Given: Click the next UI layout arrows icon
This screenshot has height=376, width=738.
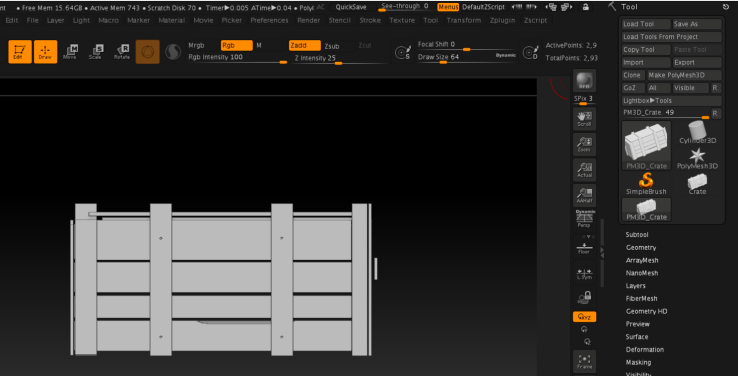Looking at the screenshot, I should [531, 7].
